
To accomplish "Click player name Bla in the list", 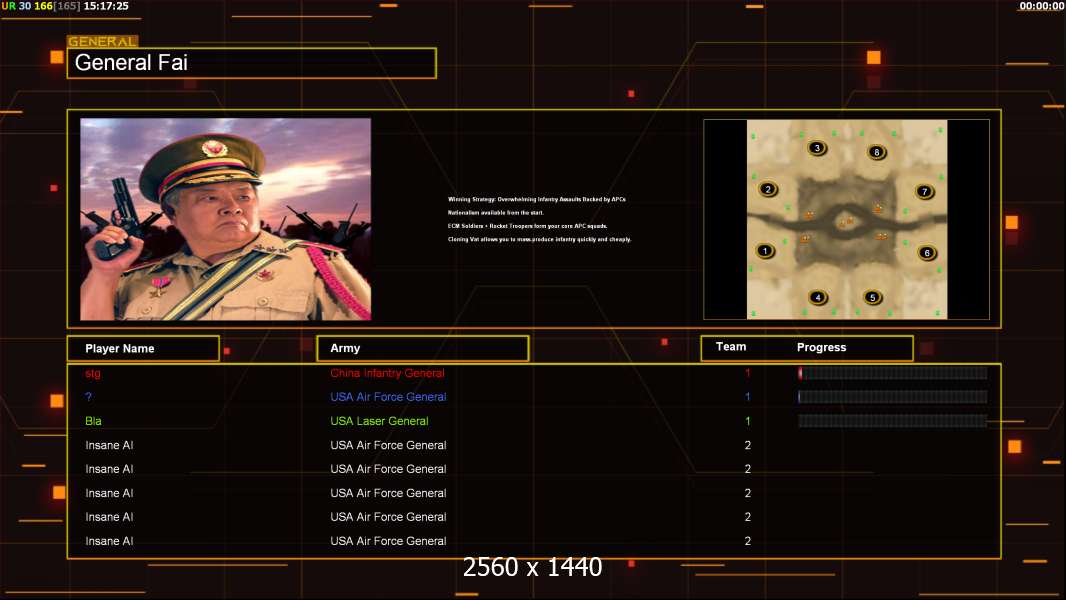I will 94,421.
